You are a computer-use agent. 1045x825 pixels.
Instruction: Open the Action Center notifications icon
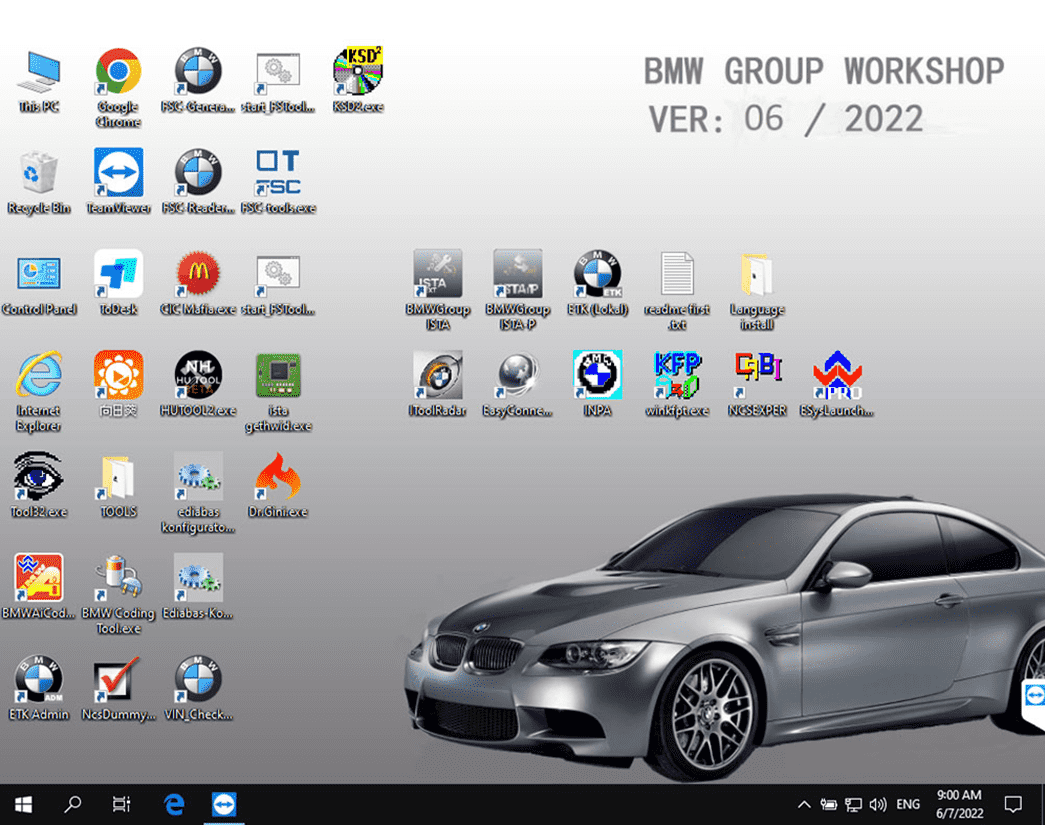click(x=1013, y=805)
